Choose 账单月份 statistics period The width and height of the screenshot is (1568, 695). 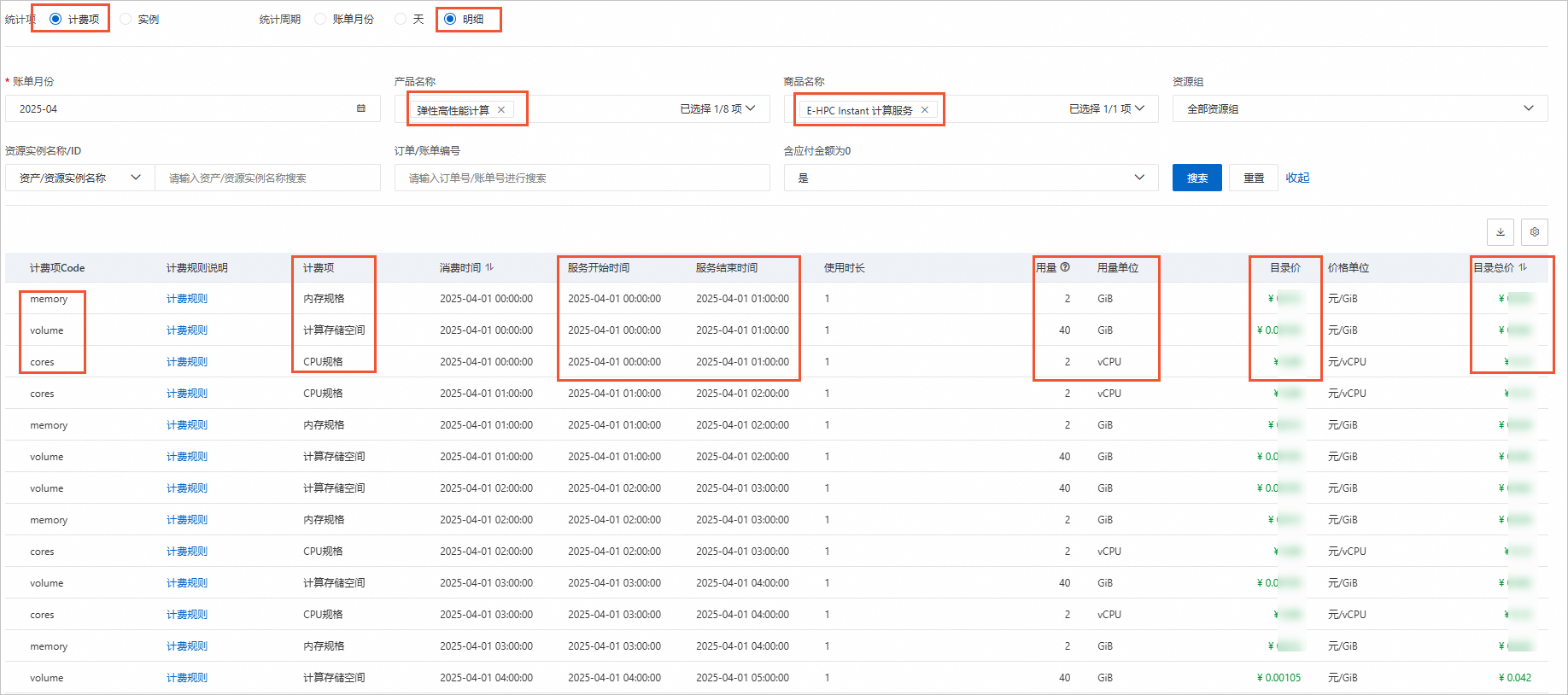click(320, 19)
